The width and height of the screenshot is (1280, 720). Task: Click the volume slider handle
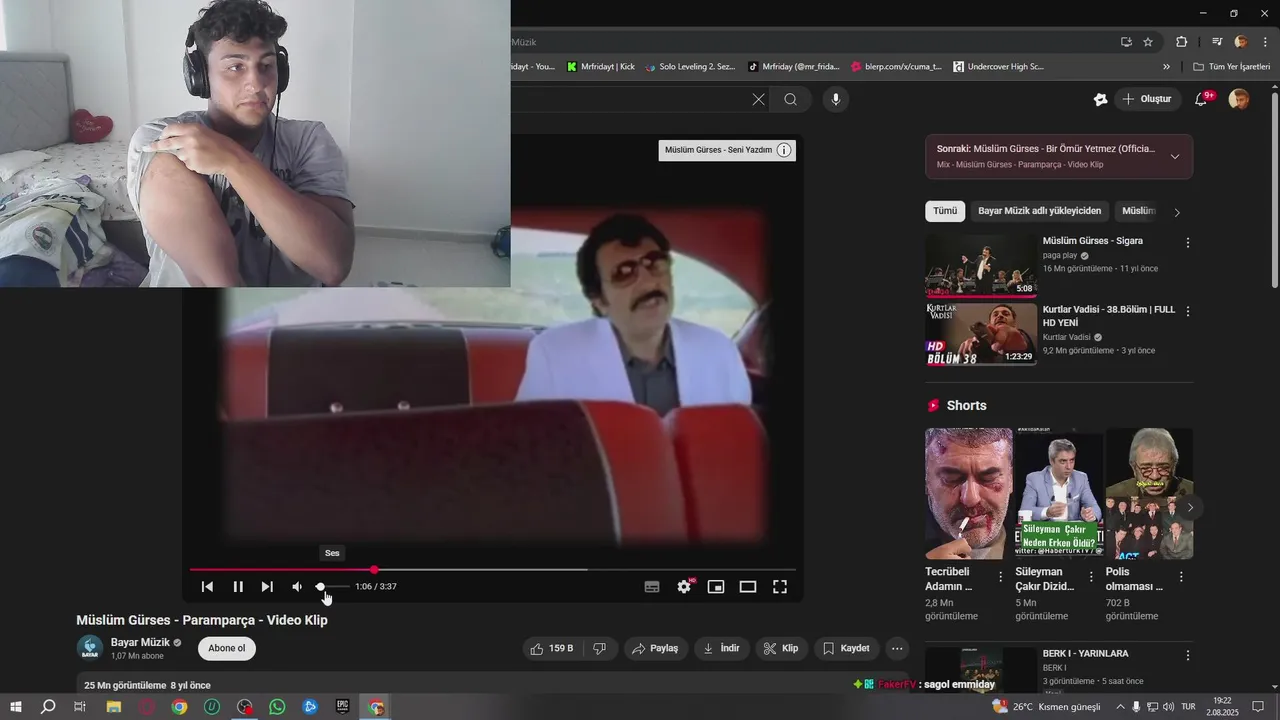(x=320, y=587)
